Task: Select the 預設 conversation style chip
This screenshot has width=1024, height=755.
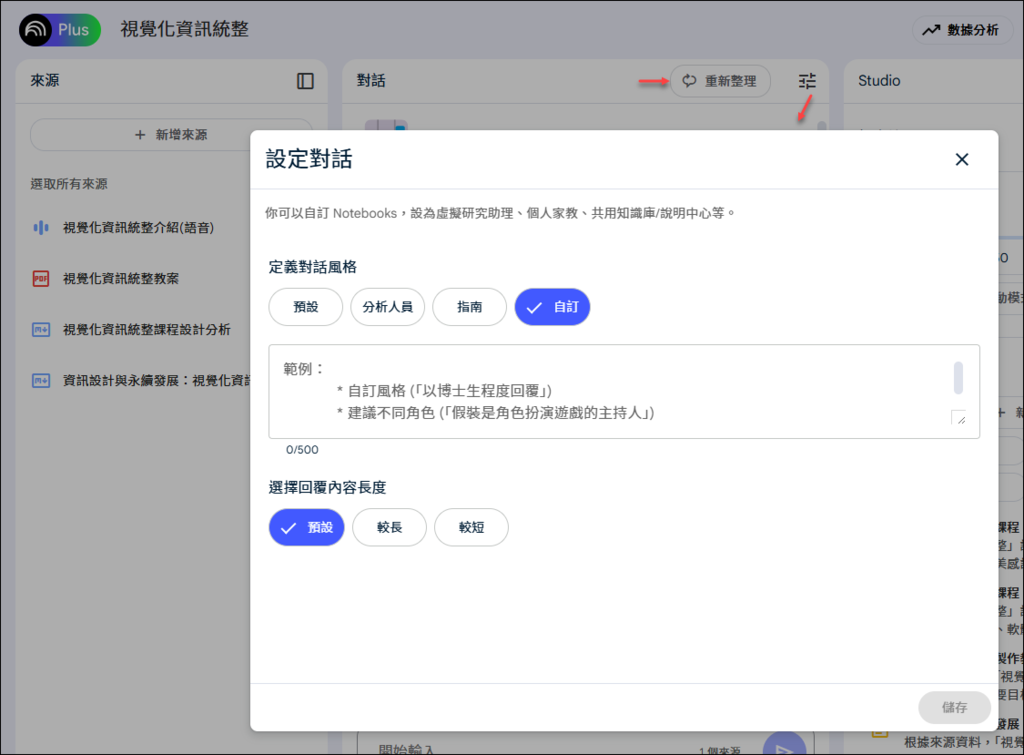Action: point(306,307)
